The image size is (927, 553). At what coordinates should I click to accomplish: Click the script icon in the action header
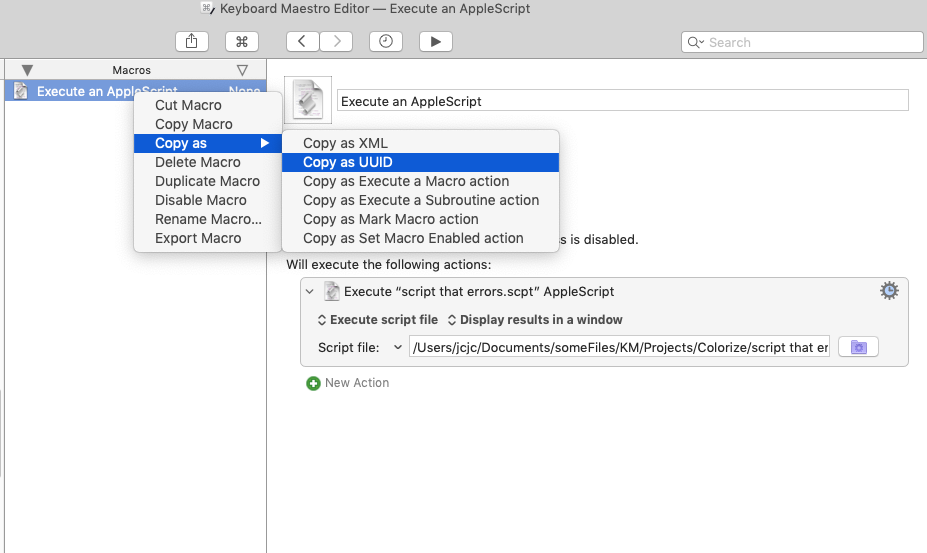pyautogui.click(x=332, y=291)
